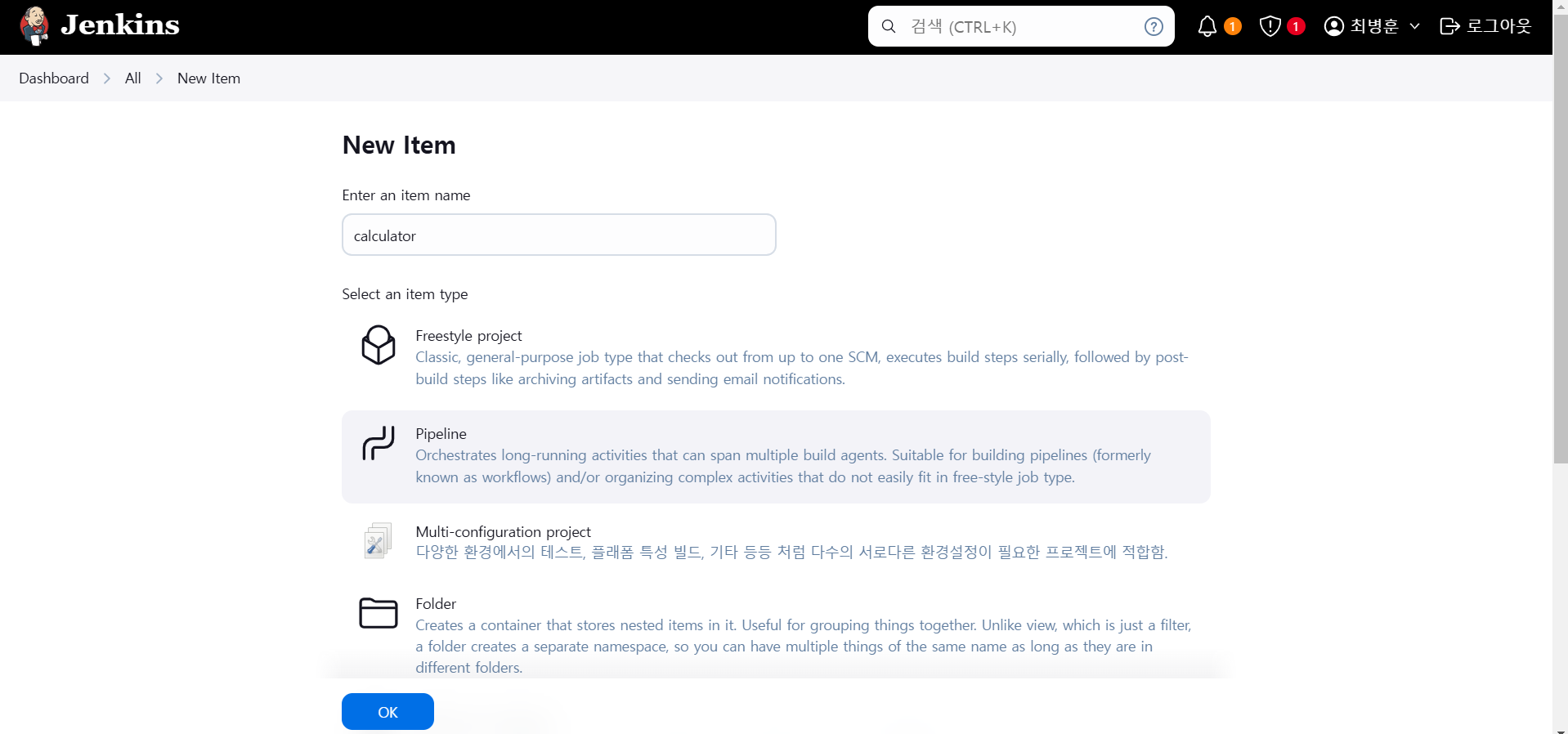Click the New Item page heading

click(399, 145)
